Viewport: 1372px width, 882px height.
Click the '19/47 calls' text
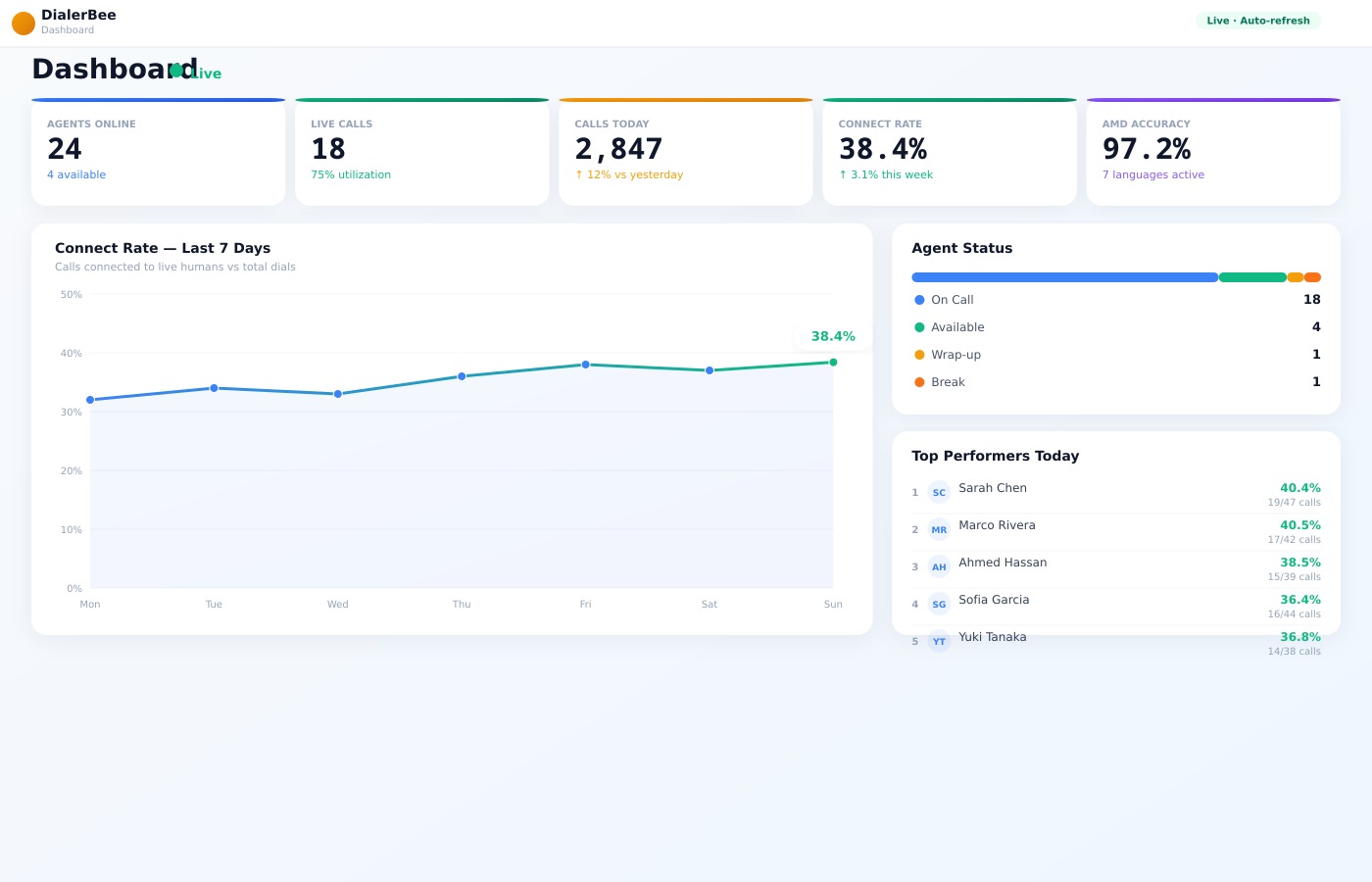click(x=1295, y=503)
